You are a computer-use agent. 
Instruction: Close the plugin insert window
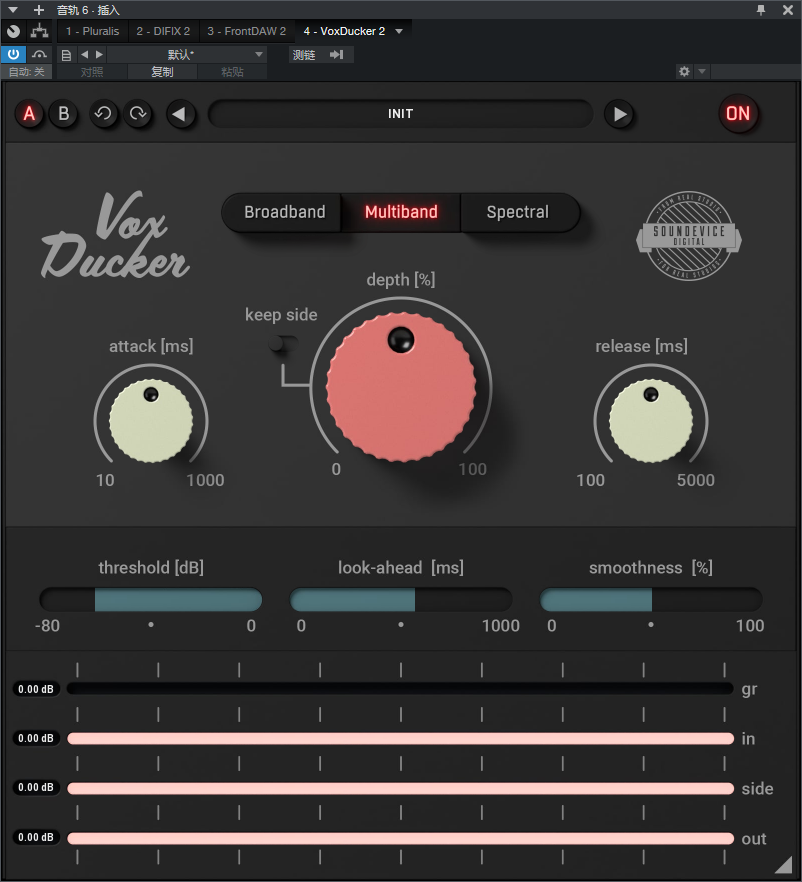coord(787,10)
